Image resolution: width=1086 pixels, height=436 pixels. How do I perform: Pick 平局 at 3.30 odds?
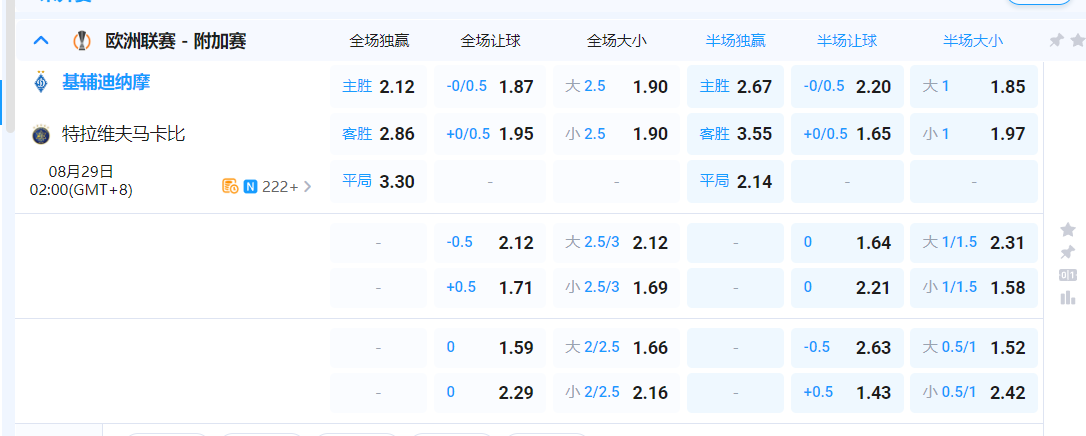tap(378, 182)
